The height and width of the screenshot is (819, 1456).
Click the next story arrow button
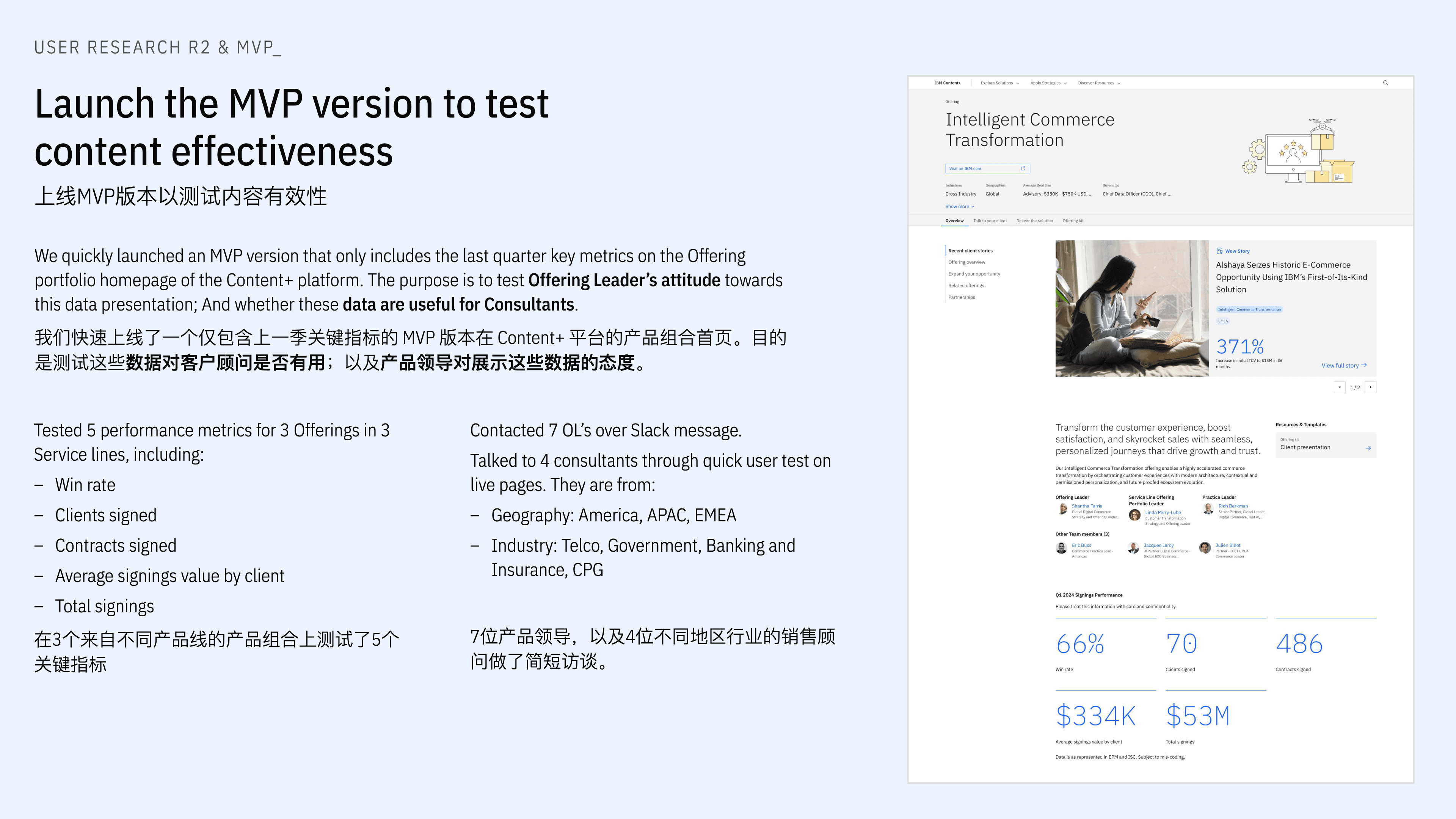click(x=1370, y=387)
